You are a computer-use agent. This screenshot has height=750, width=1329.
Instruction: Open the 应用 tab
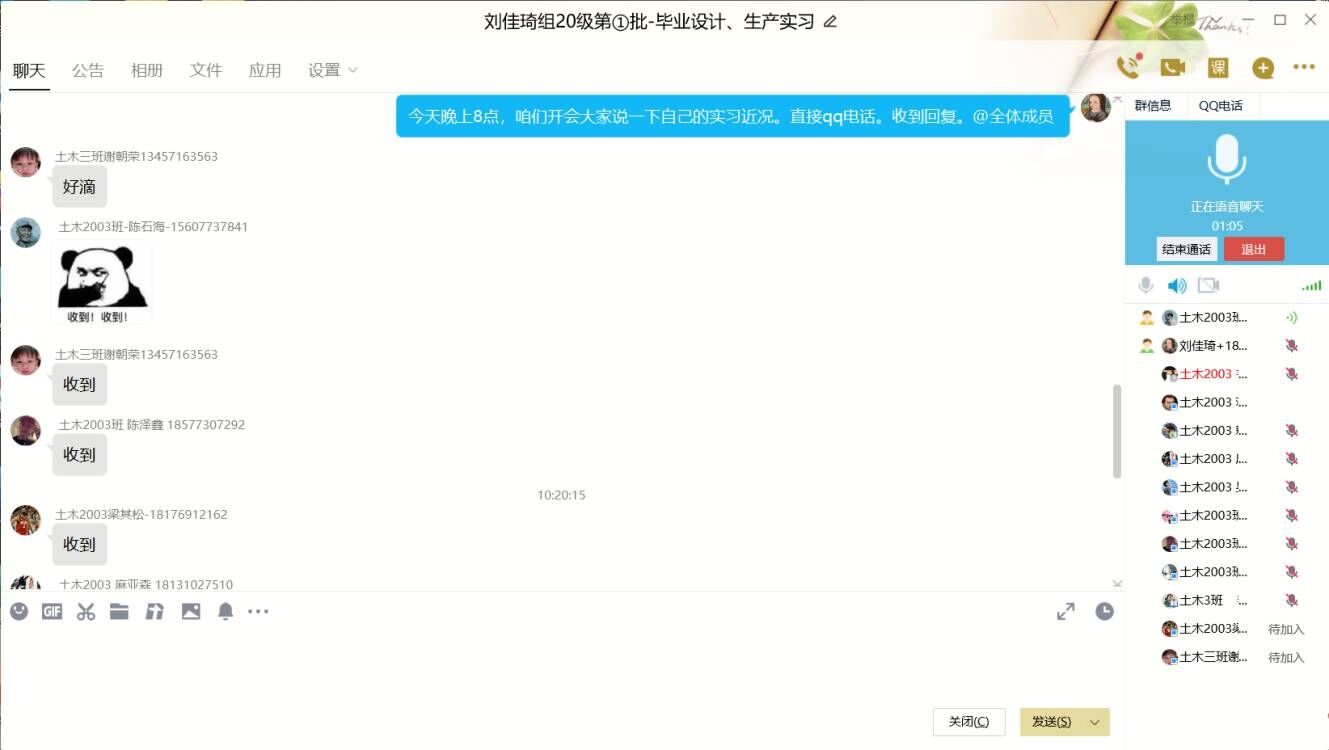tap(265, 70)
